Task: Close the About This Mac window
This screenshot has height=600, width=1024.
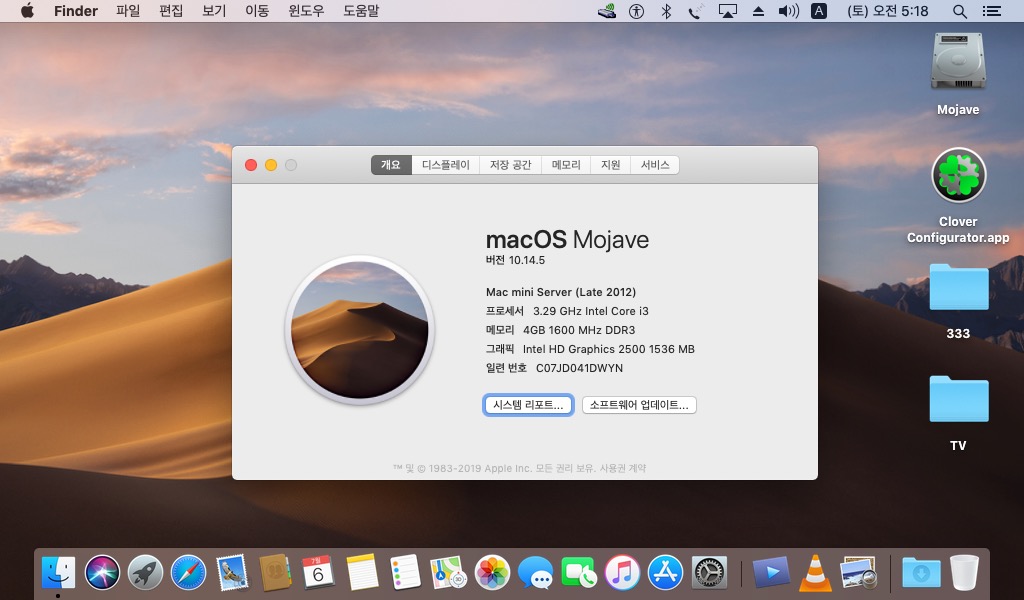Action: click(x=251, y=165)
